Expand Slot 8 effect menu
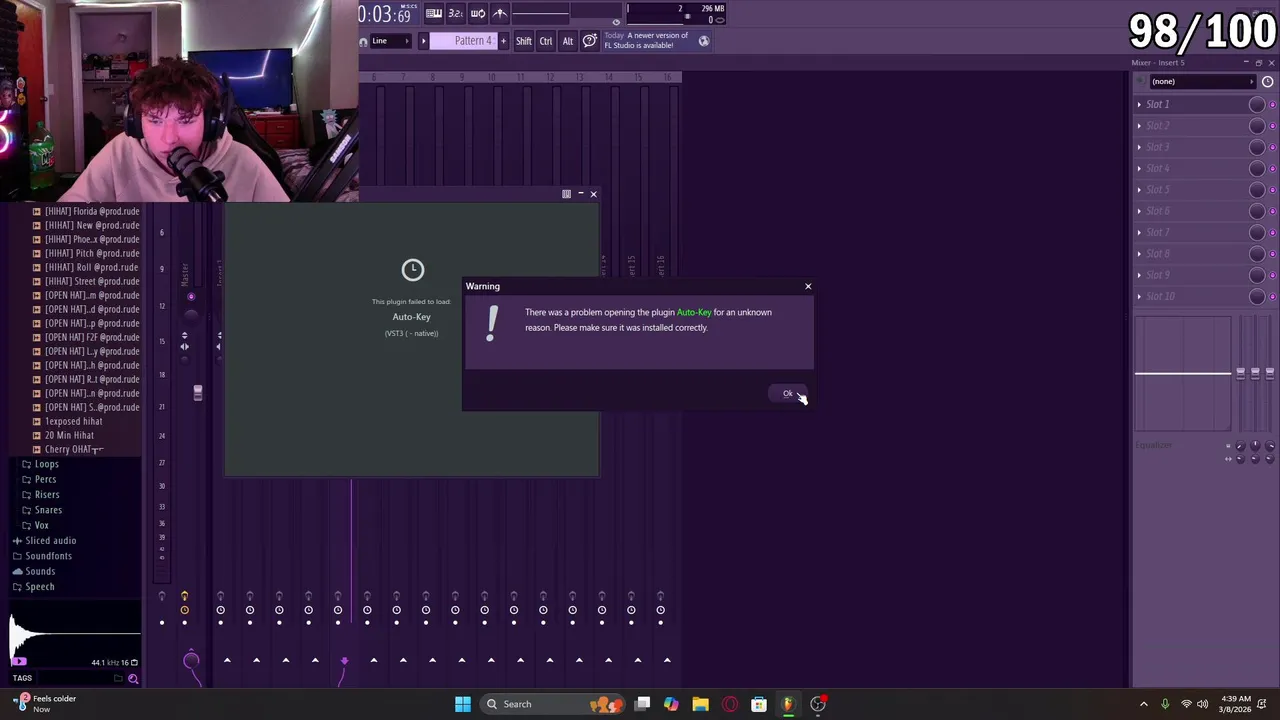 [x=1139, y=253]
